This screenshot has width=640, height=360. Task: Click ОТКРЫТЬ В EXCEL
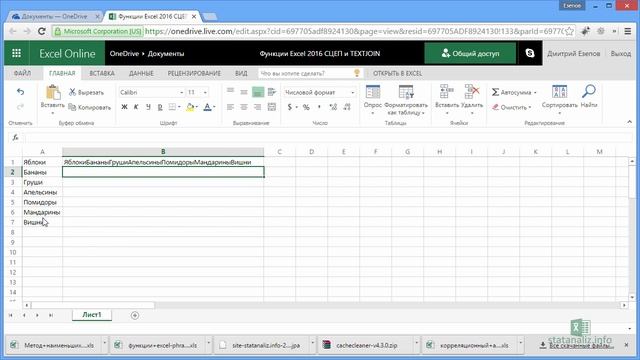click(398, 73)
